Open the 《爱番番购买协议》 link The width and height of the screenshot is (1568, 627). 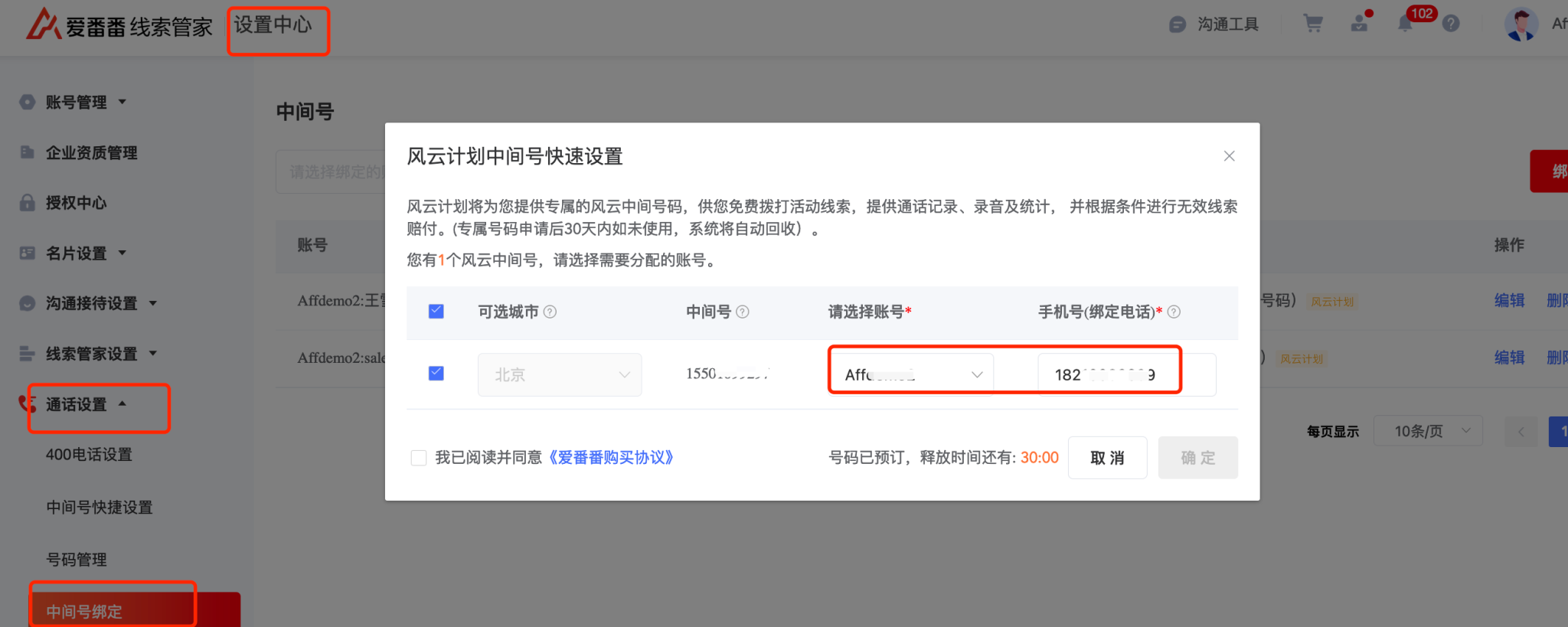coord(611,458)
